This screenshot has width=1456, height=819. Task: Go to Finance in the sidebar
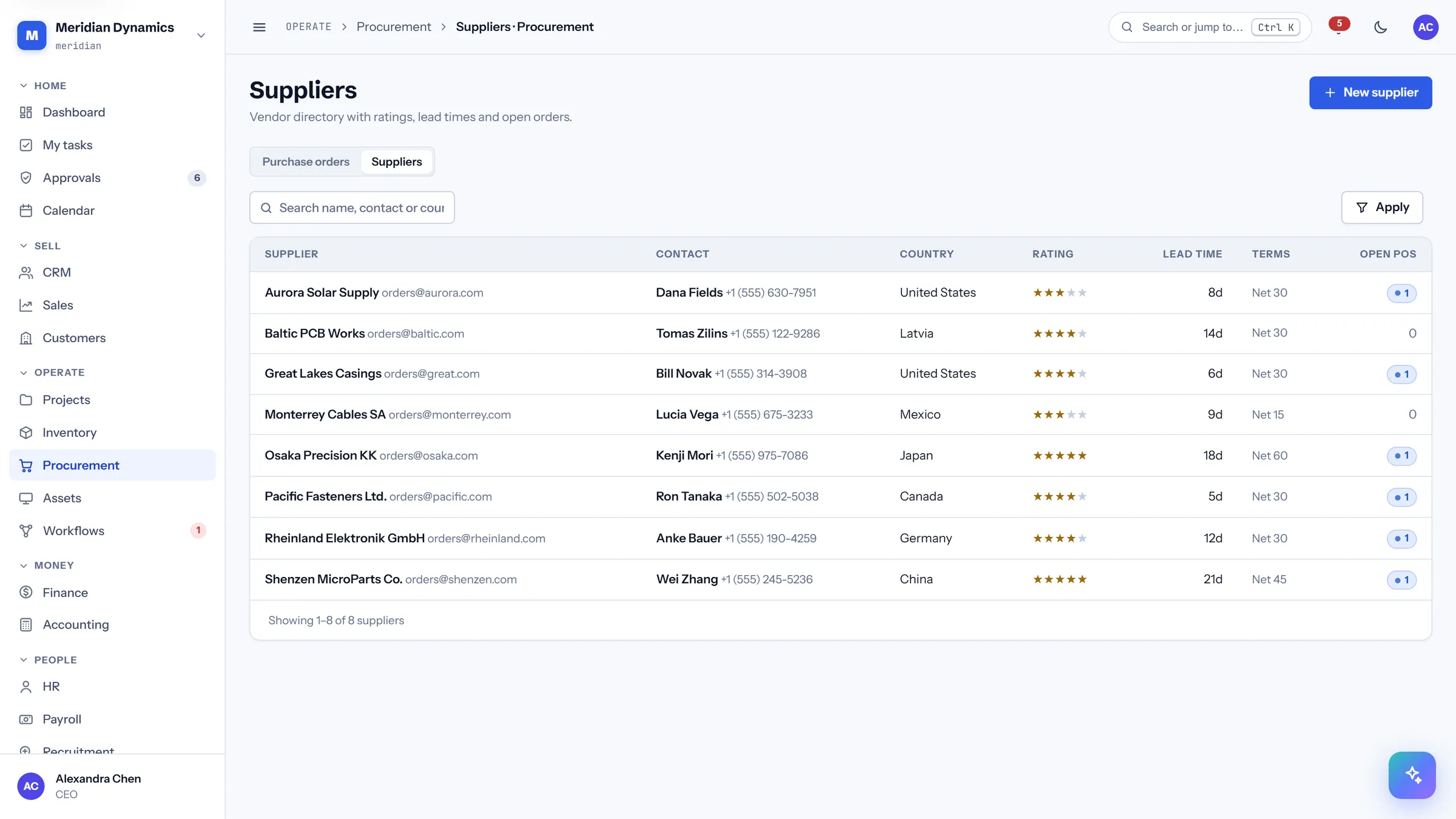(x=112, y=592)
